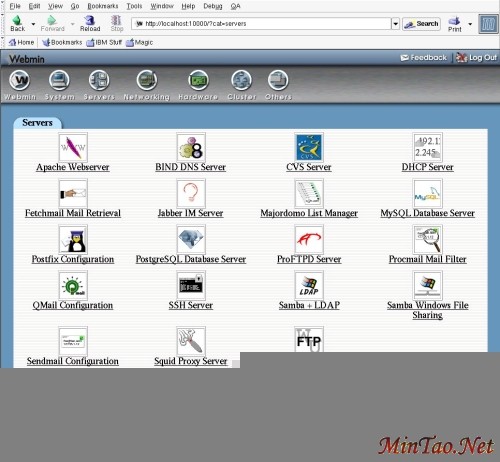Expand the Forward history dropdown arrow
Viewport: 500px width, 462px height.
pos(72,24)
